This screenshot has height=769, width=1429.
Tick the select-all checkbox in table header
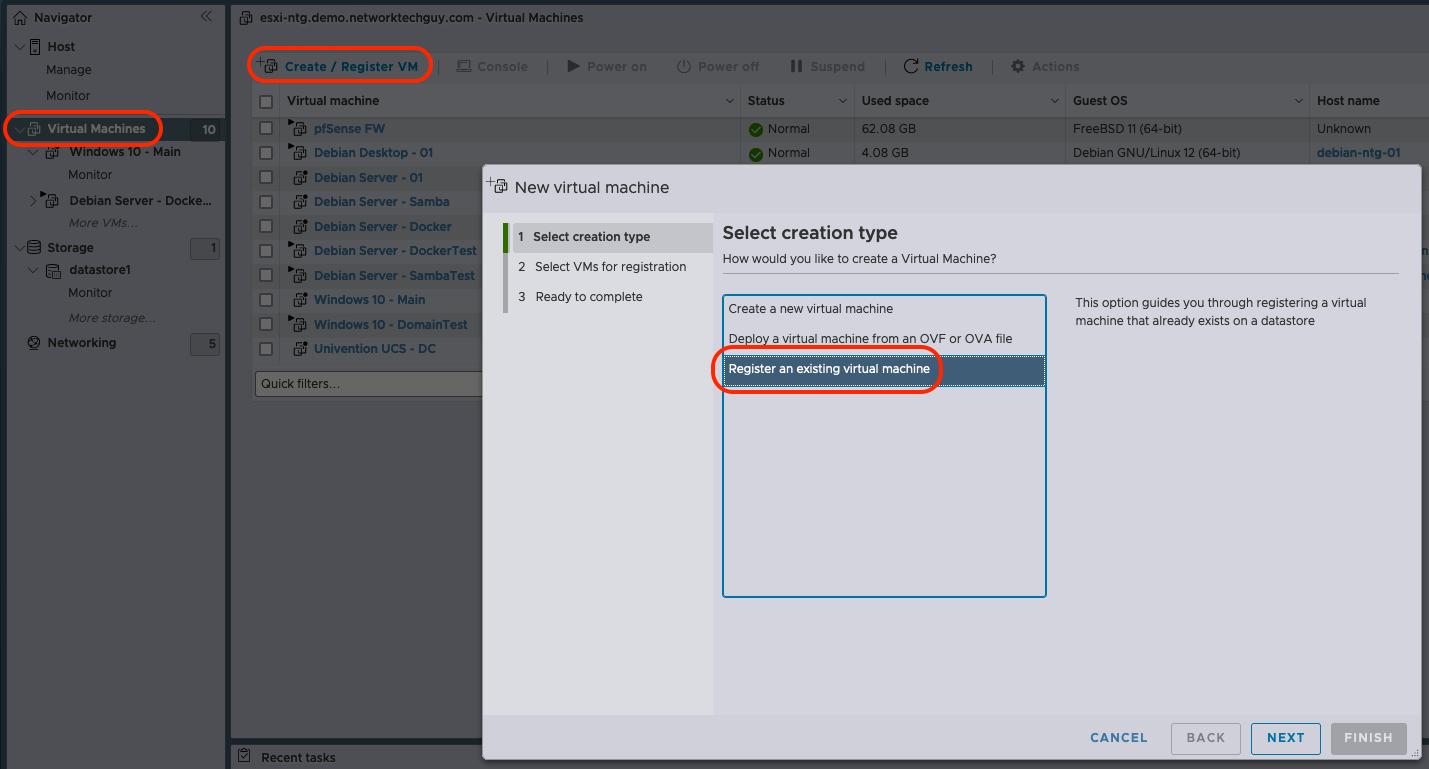(266, 101)
